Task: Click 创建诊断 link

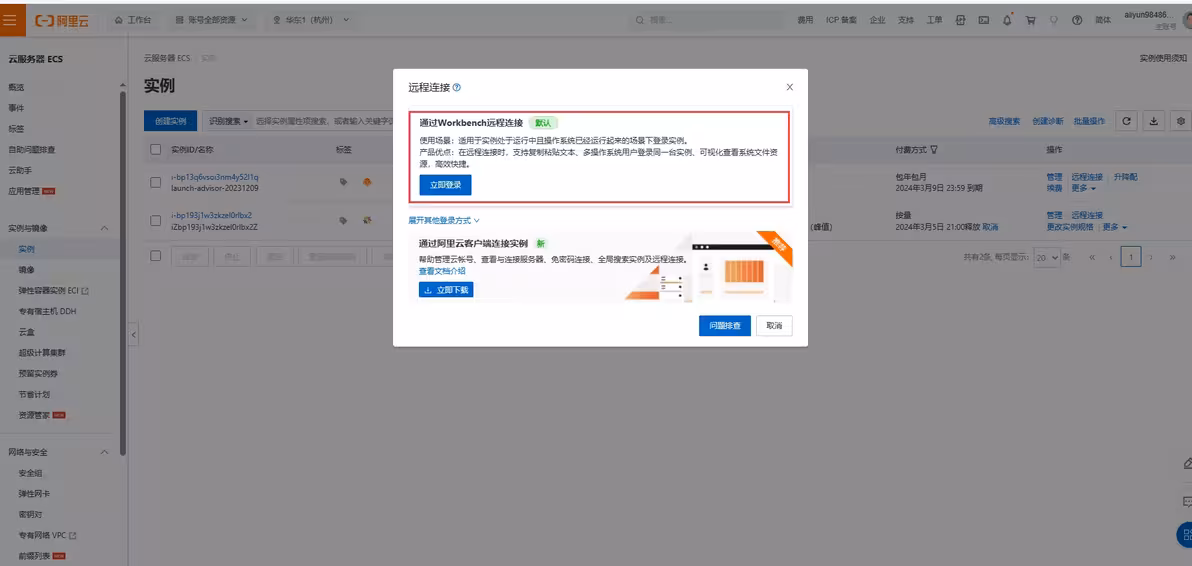Action: (x=1048, y=121)
